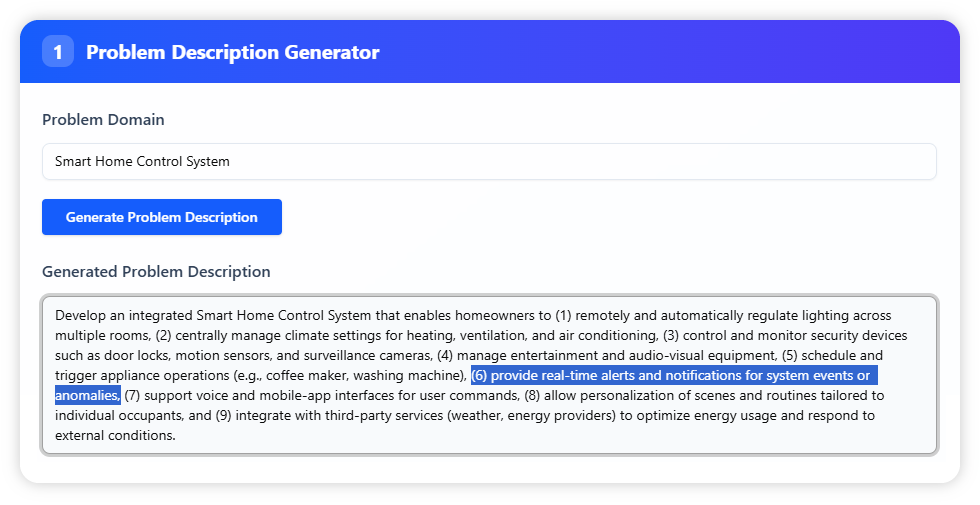Click the highlighted real-time alerts text
980x505 pixels.
[x=672, y=375]
